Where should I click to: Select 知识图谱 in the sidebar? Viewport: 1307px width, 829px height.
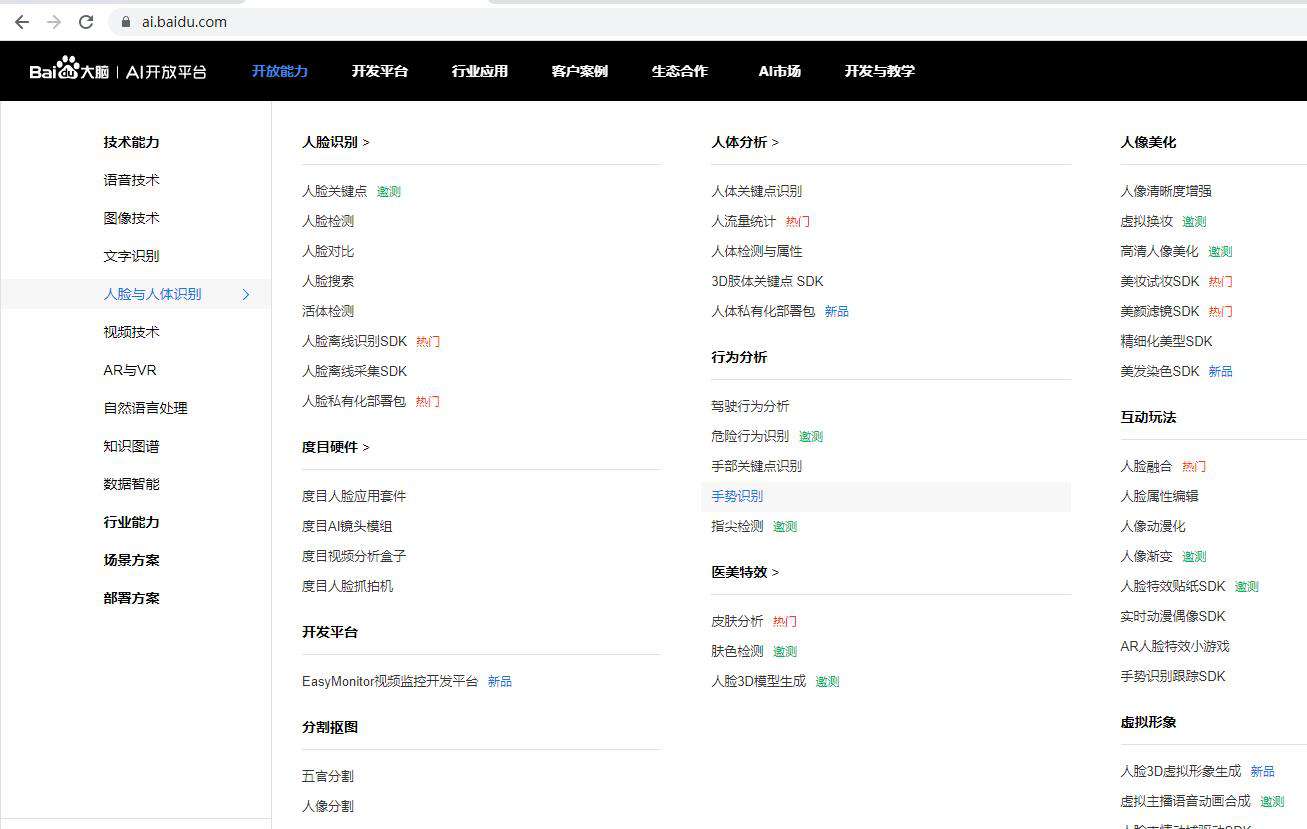(x=132, y=446)
